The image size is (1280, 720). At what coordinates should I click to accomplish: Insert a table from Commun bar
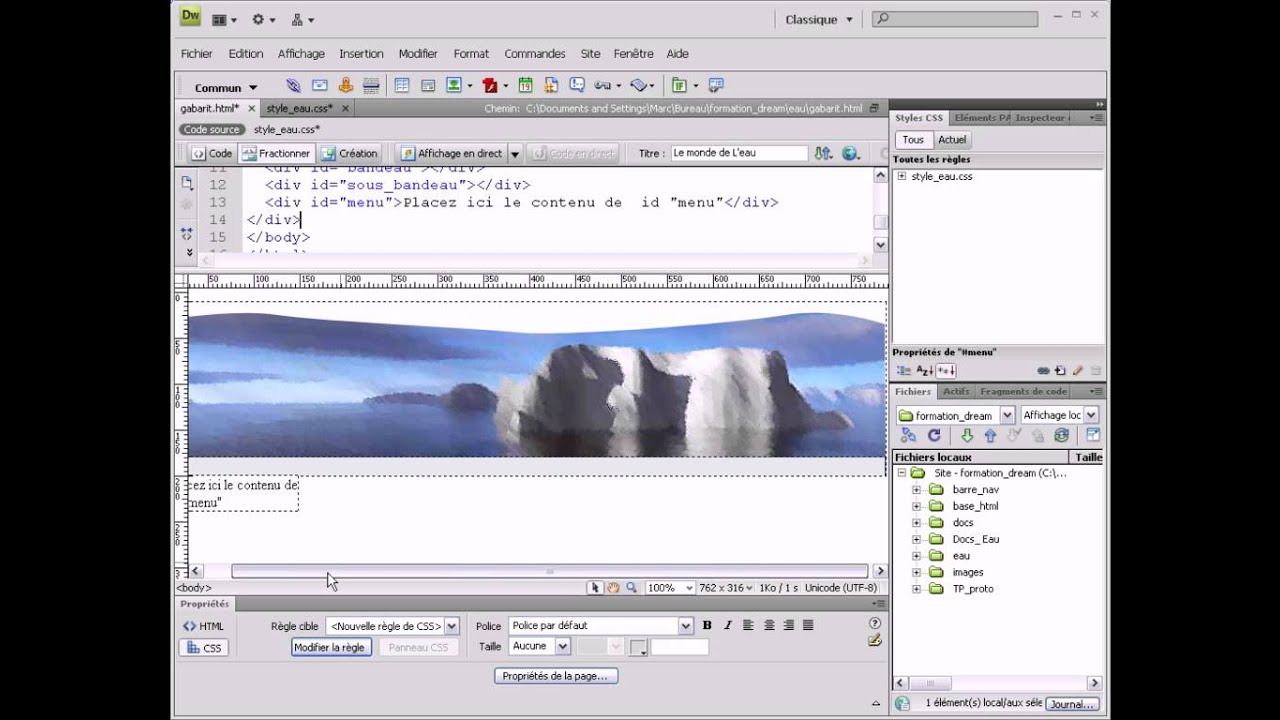click(402, 86)
